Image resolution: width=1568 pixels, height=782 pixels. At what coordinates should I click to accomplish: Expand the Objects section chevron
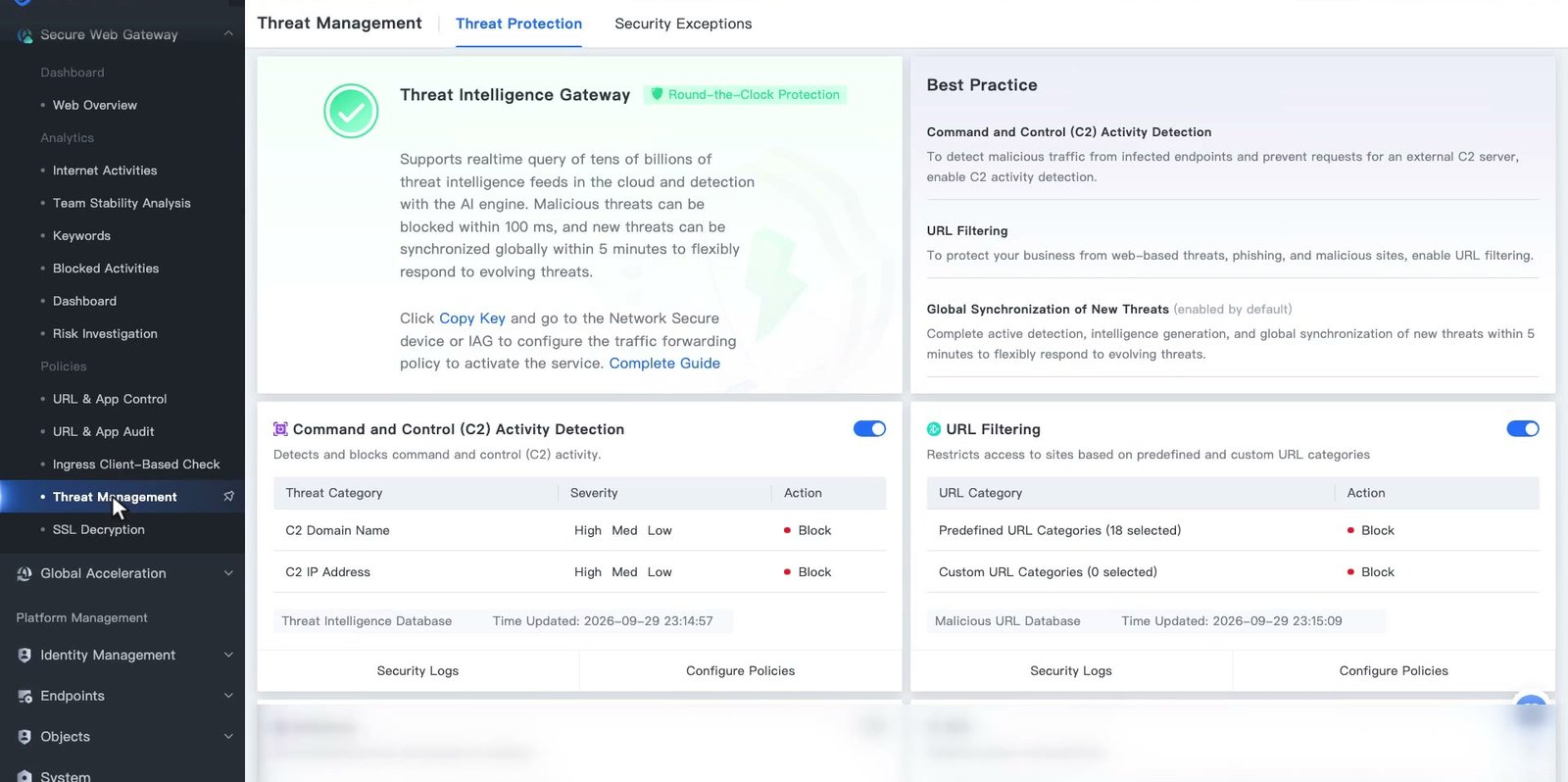pyautogui.click(x=228, y=737)
